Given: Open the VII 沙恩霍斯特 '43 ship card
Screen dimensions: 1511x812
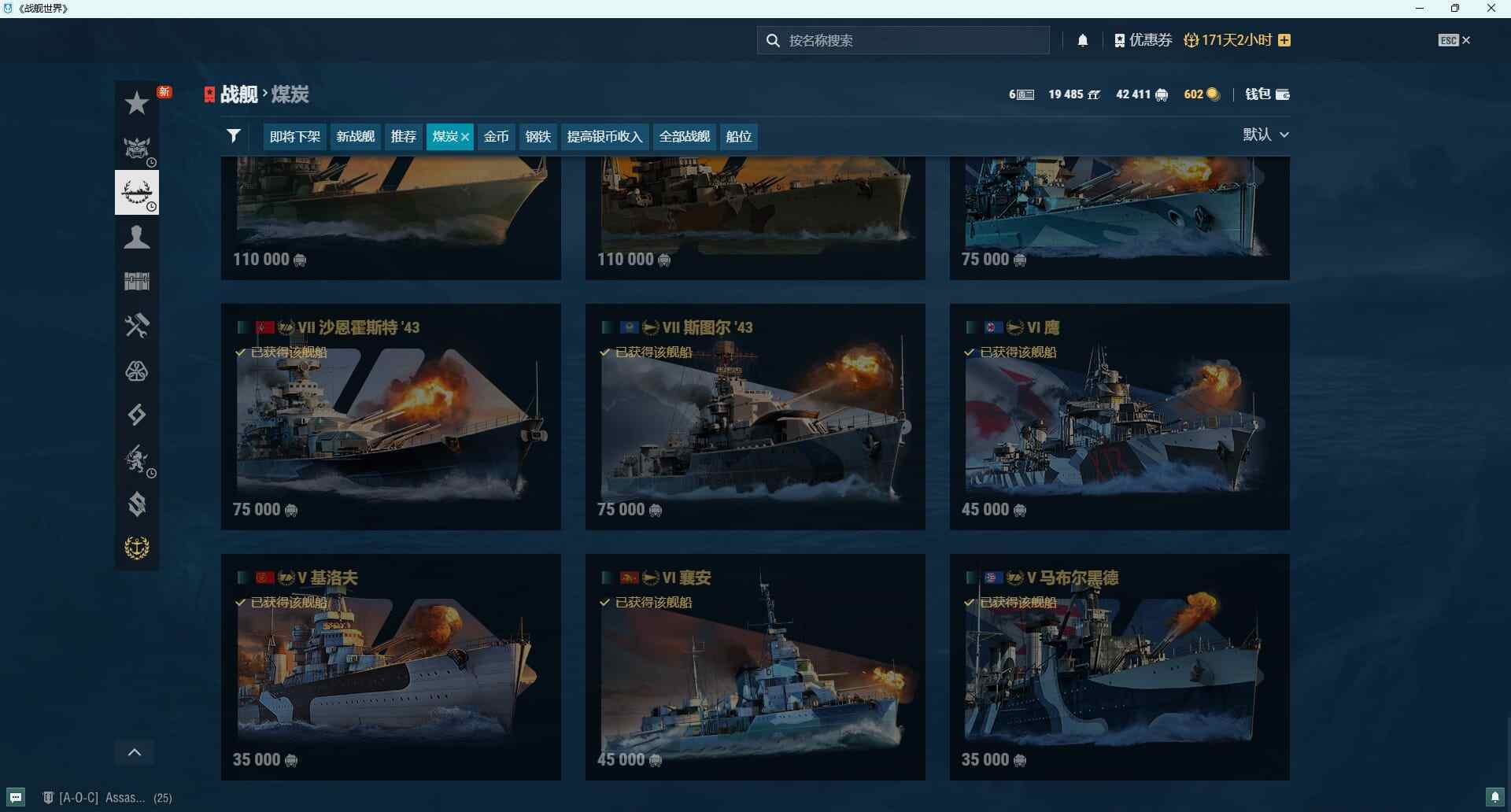Looking at the screenshot, I should pos(391,417).
